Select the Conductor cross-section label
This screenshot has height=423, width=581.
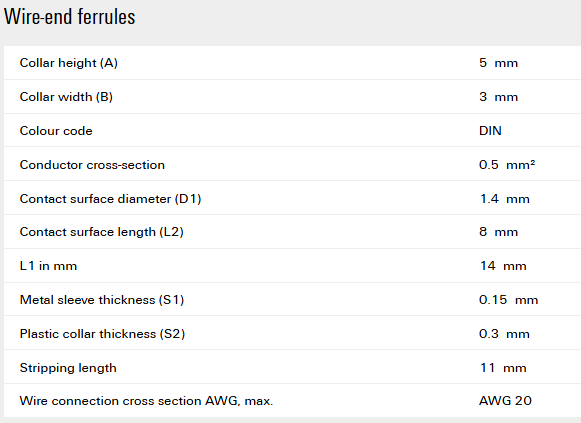coord(92,165)
